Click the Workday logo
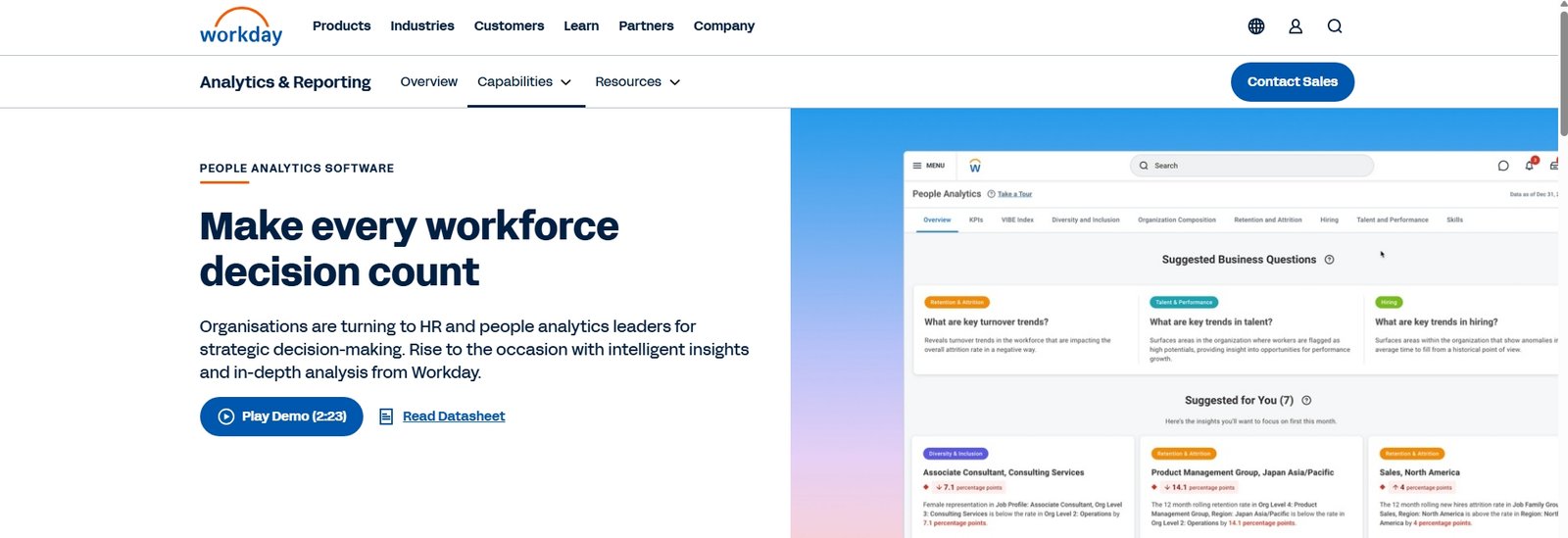Image resolution: width=1568 pixels, height=538 pixels. [x=241, y=26]
